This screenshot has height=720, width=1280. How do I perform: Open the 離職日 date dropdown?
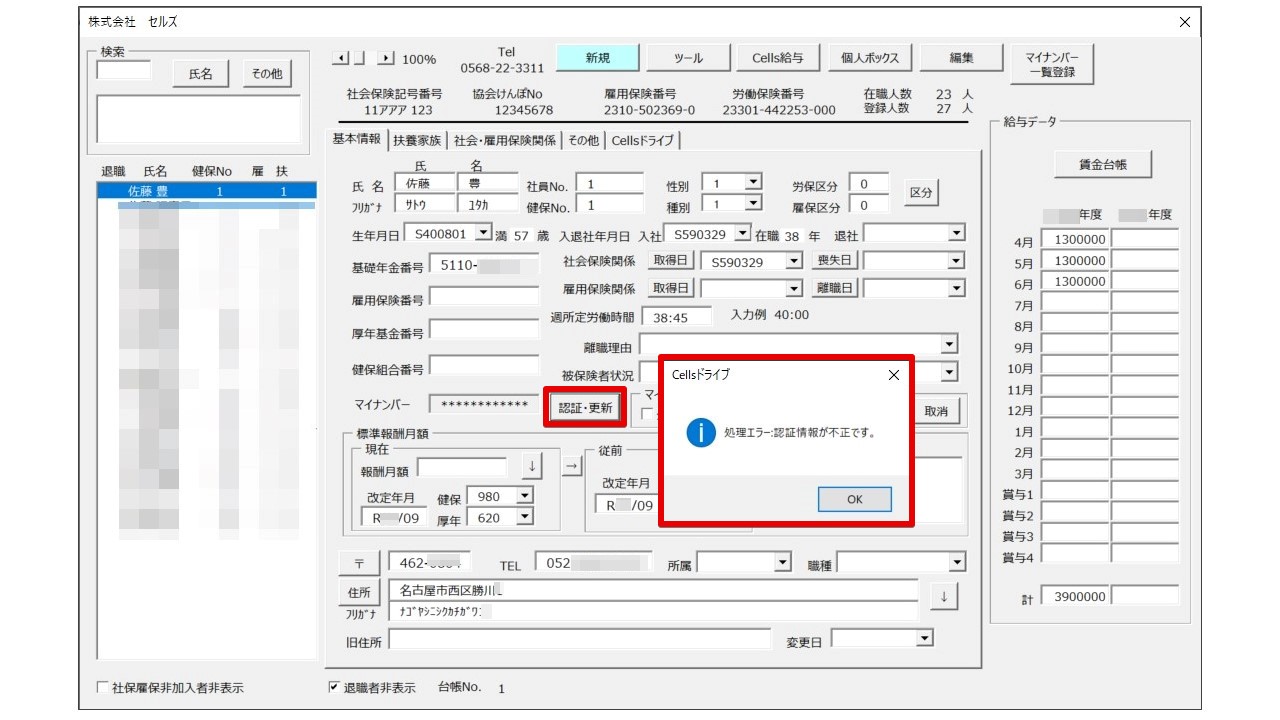point(957,288)
